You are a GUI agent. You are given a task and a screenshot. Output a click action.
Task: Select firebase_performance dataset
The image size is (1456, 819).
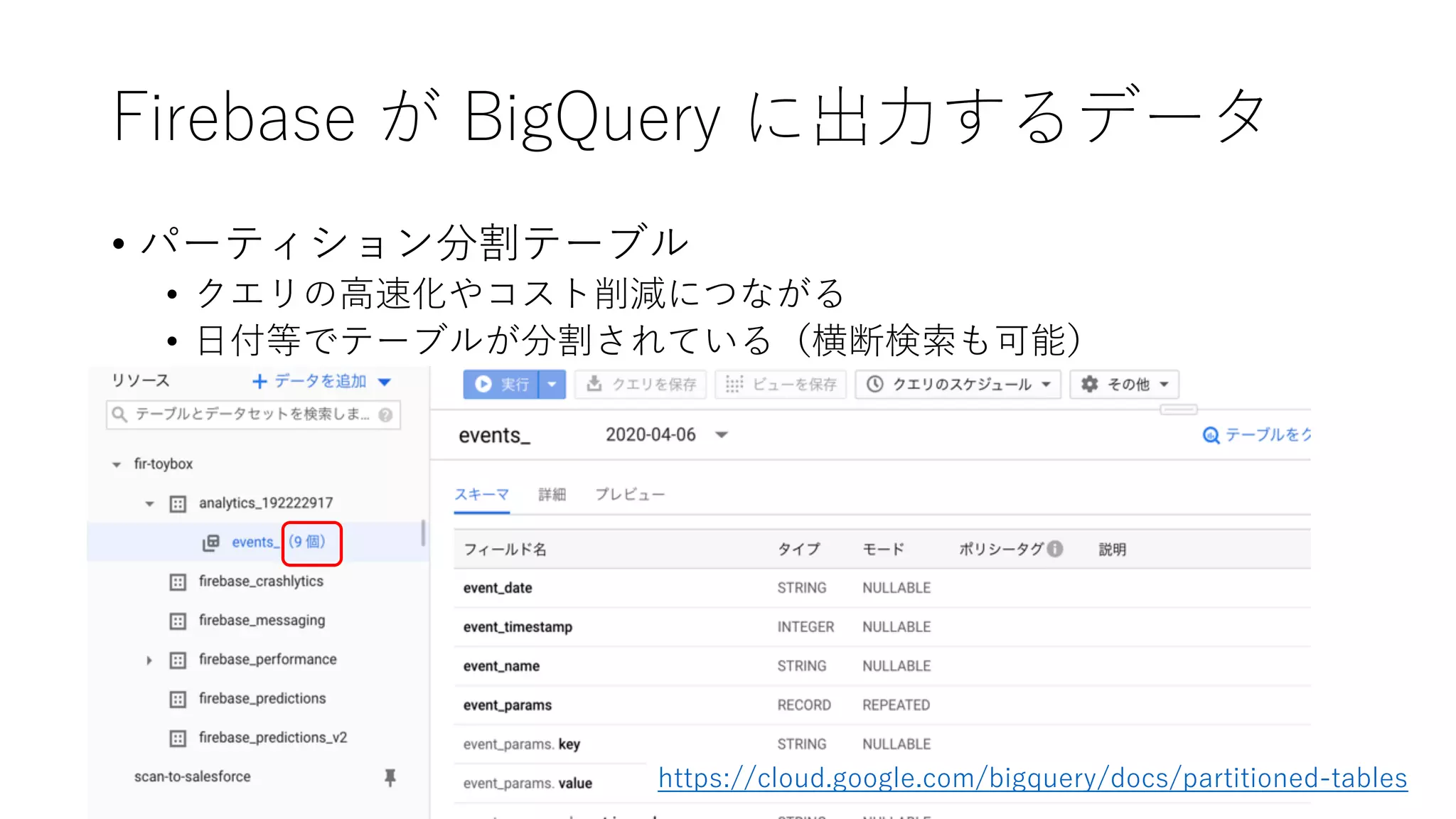(268, 660)
